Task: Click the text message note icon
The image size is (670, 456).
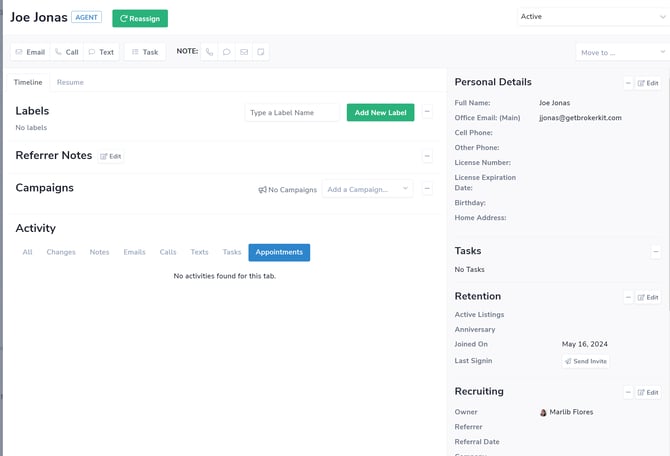Action: (227, 52)
